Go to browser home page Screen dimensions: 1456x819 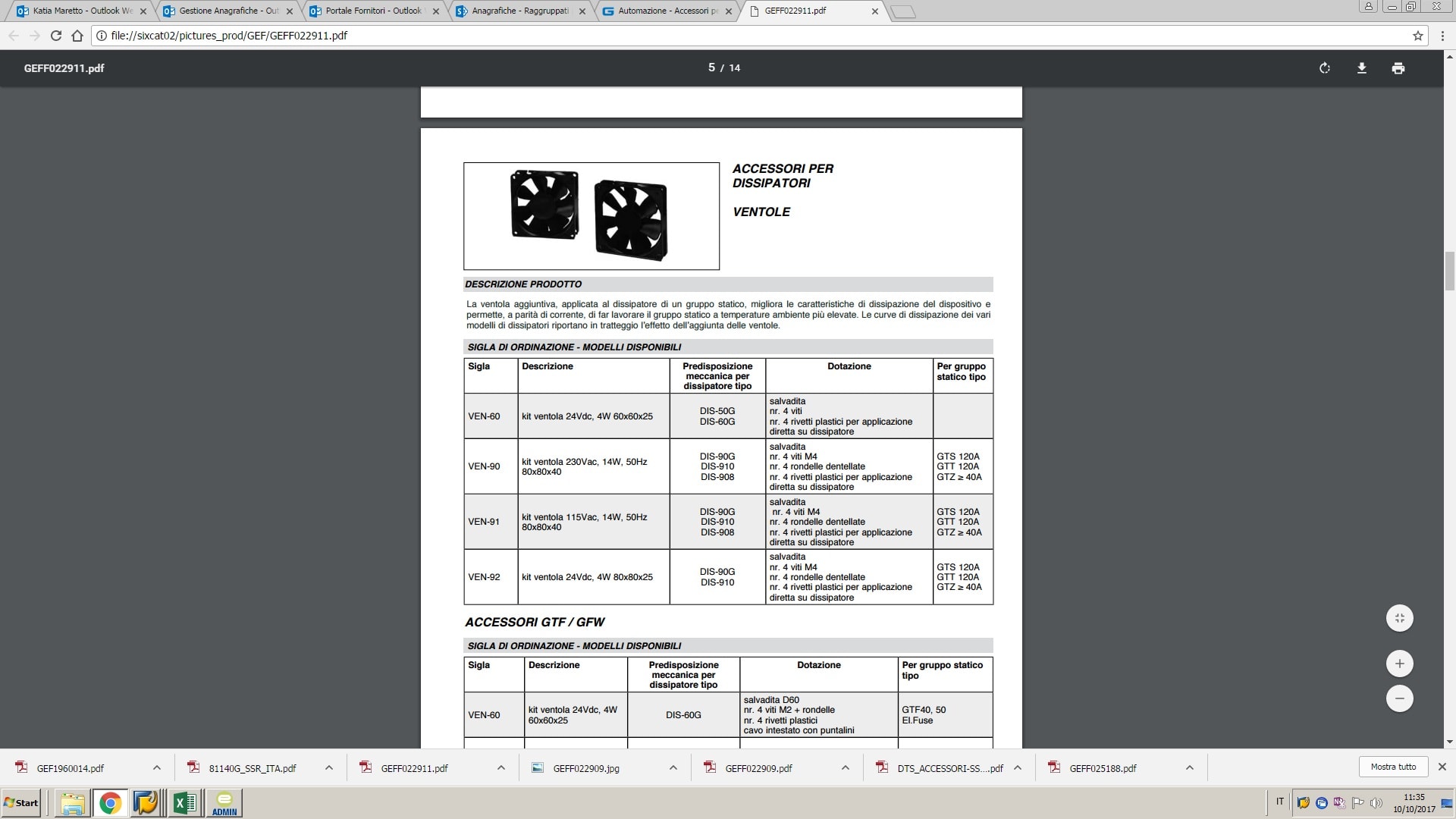(77, 36)
